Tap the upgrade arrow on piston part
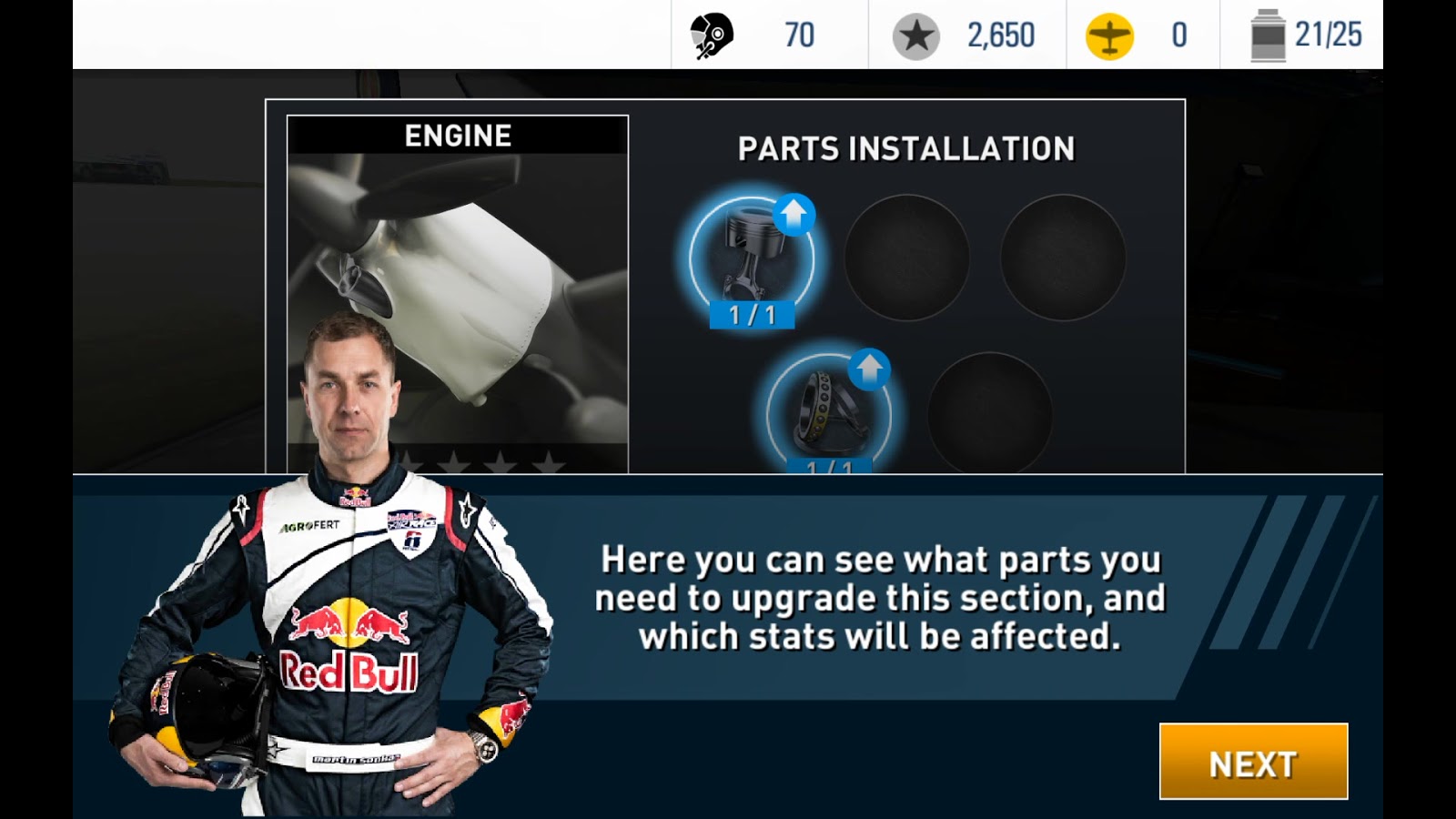The width and height of the screenshot is (1456, 819). point(794,215)
